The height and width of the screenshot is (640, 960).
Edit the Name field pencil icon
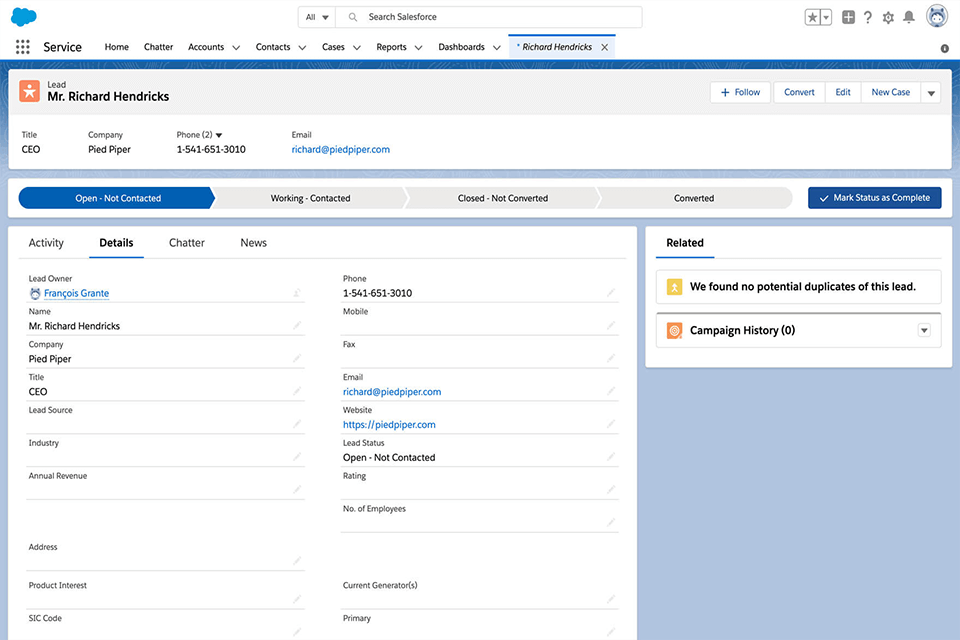pos(297,325)
